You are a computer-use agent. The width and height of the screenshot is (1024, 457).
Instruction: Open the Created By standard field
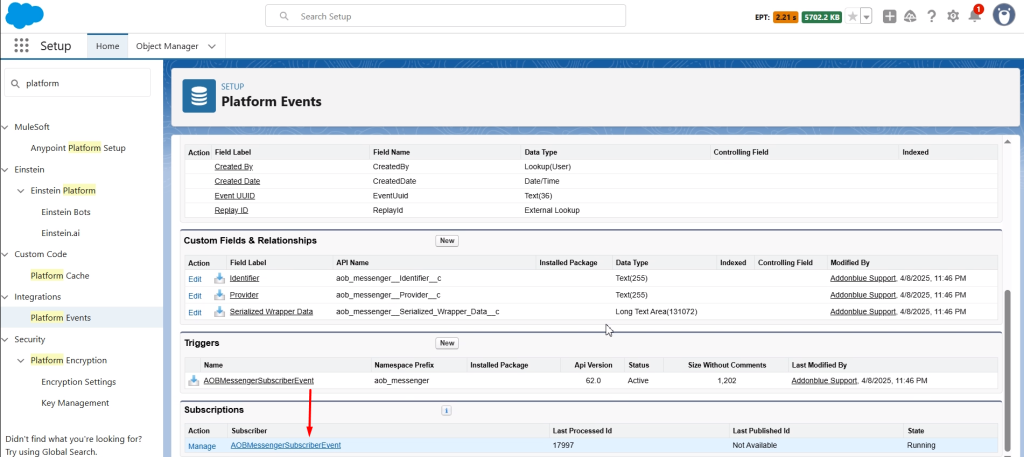pyautogui.click(x=233, y=166)
